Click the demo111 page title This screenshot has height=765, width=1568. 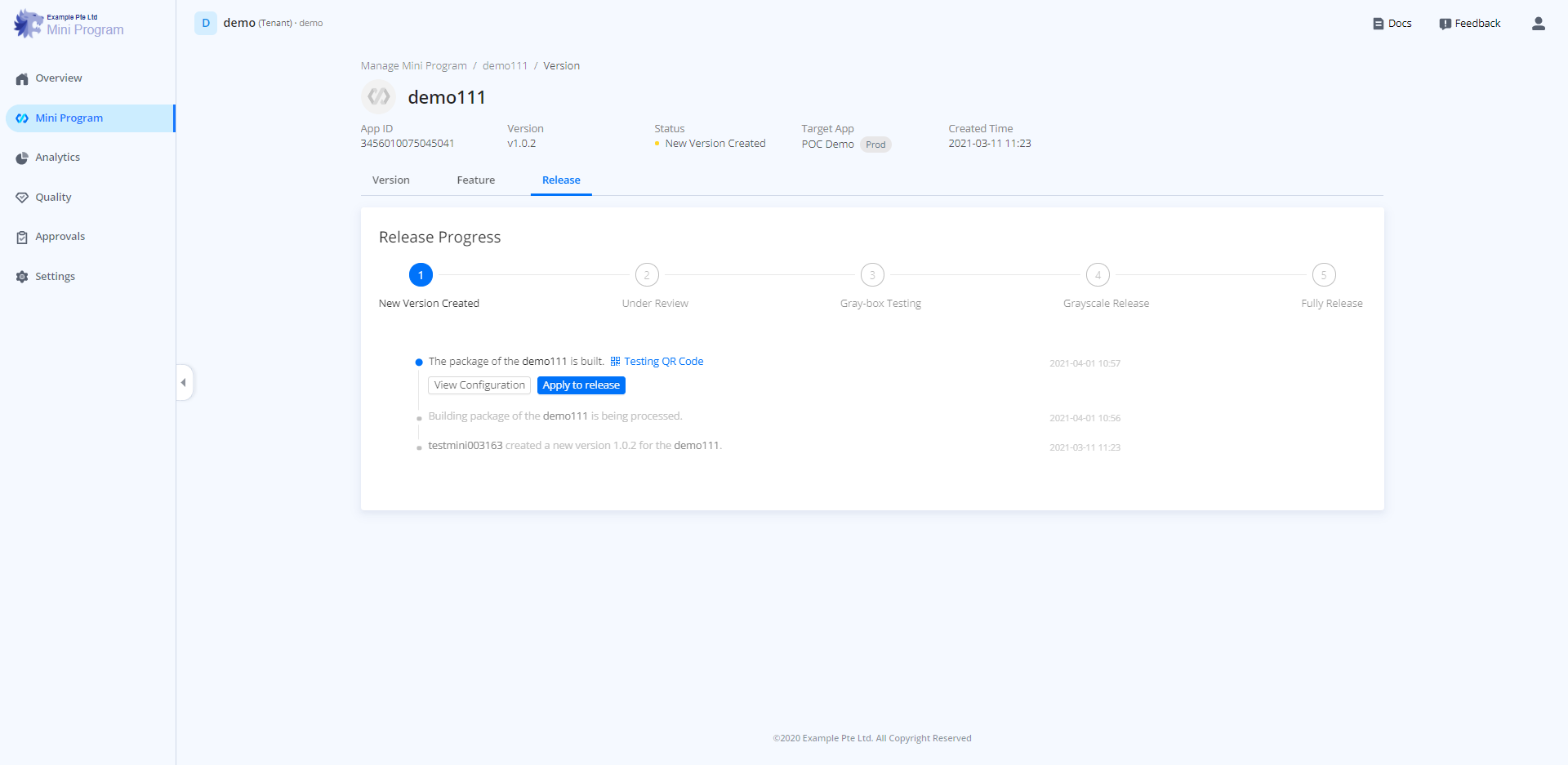coord(447,98)
